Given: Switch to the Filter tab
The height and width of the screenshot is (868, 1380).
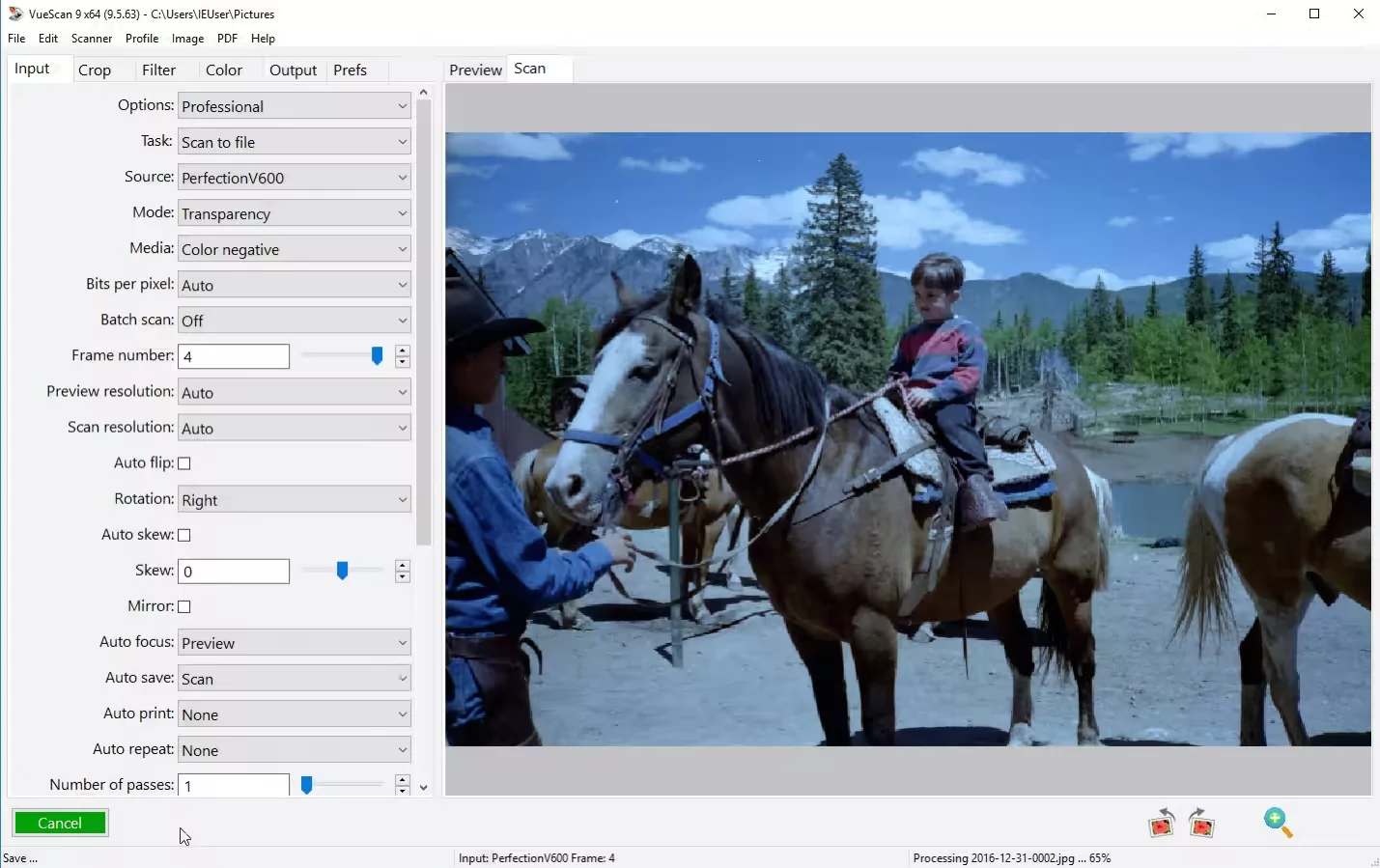Looking at the screenshot, I should 158,70.
